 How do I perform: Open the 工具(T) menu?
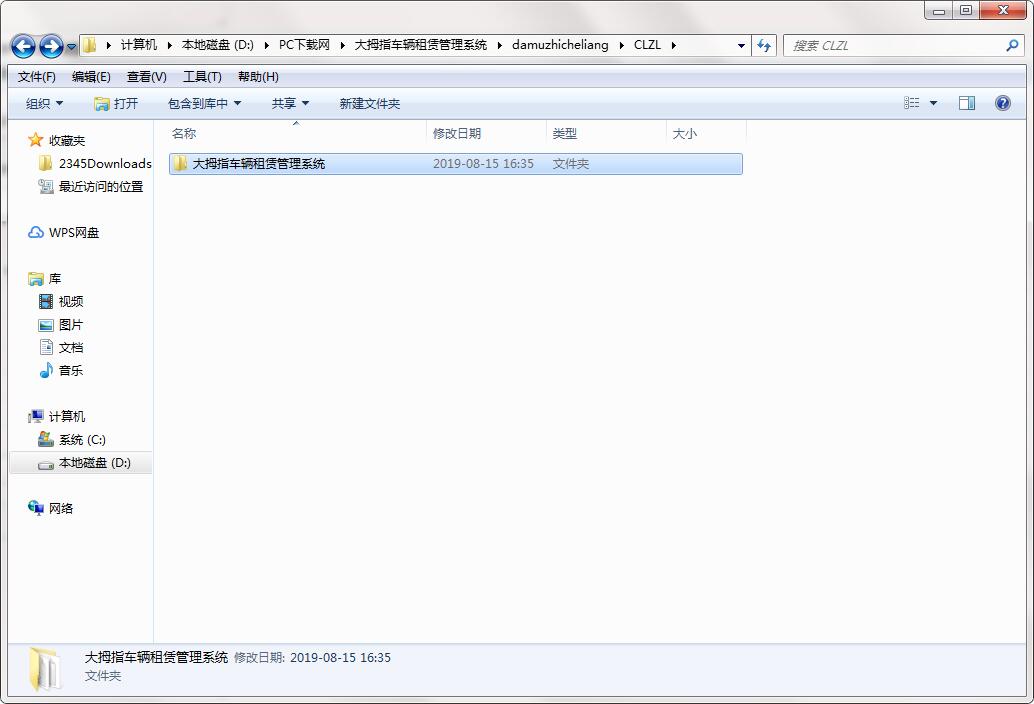[x=202, y=77]
